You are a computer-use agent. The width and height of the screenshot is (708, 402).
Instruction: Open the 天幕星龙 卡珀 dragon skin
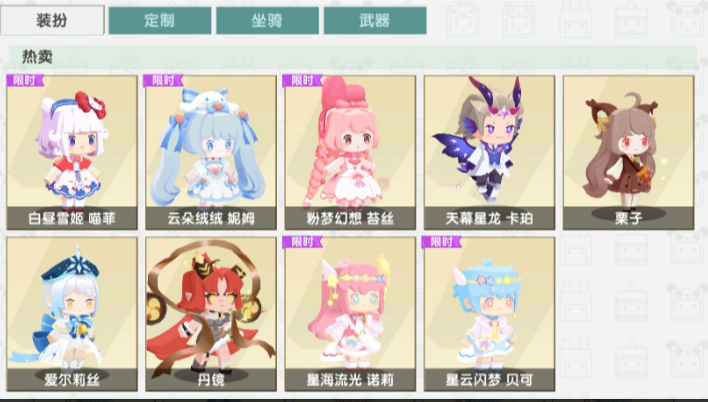(489, 153)
